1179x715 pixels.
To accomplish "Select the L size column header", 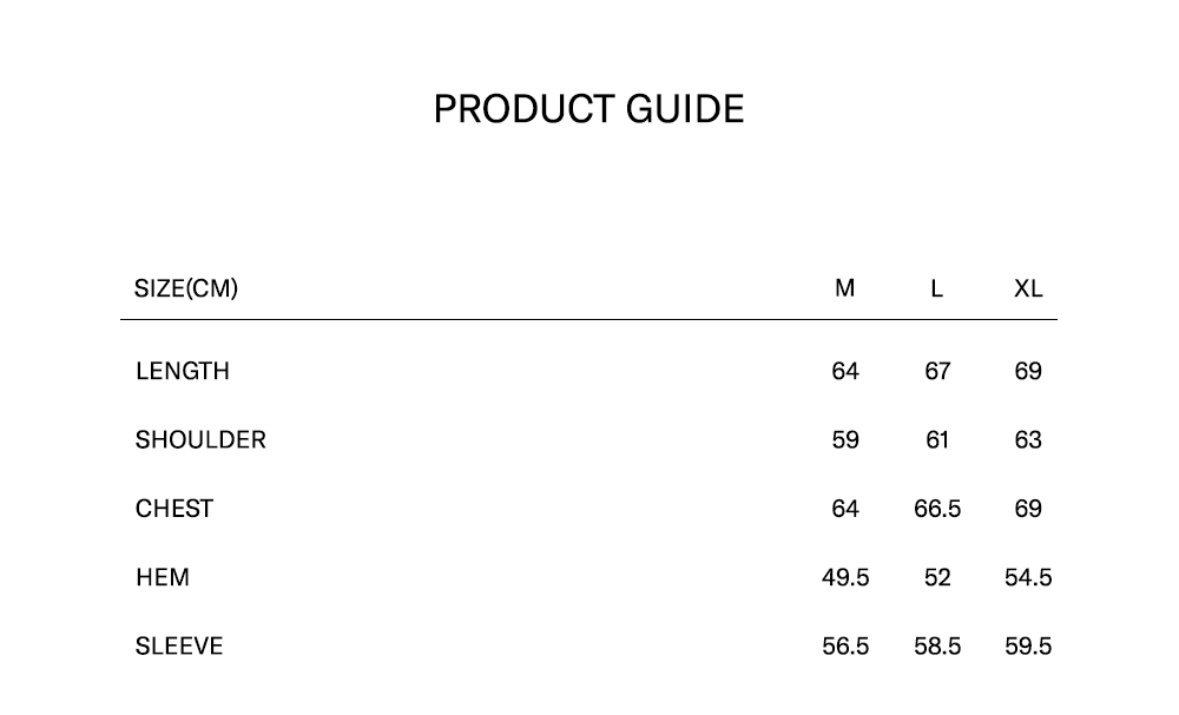I will pos(937,289).
